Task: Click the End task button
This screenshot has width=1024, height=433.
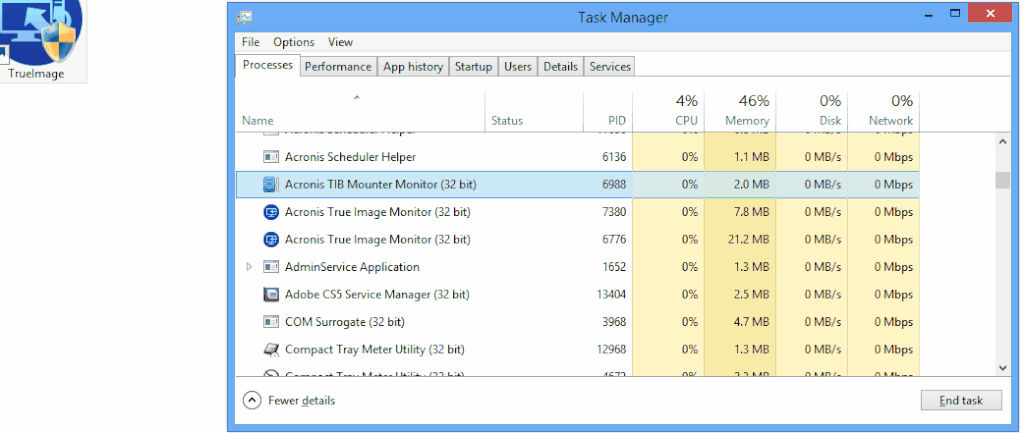Action: (x=961, y=400)
